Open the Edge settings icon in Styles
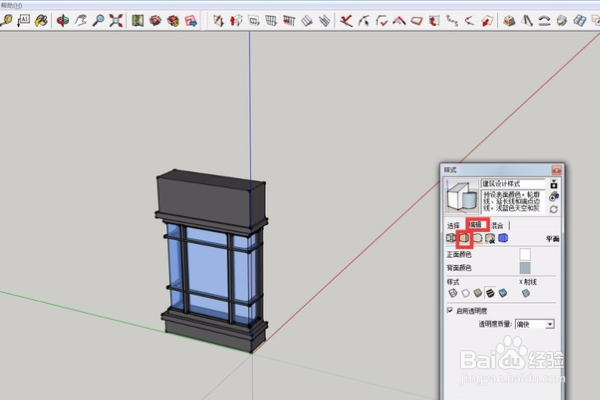Screen dimensions: 600x400 pos(451,238)
